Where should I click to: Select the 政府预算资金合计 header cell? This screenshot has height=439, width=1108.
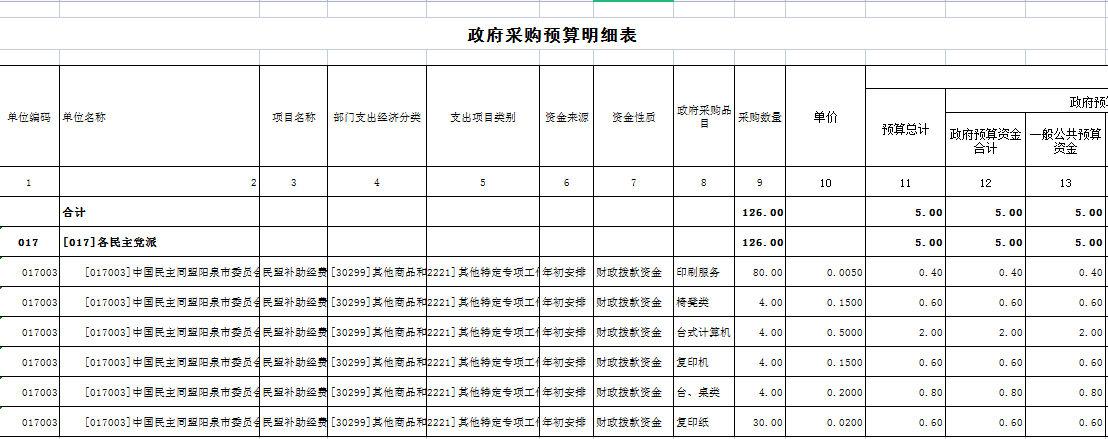click(985, 140)
